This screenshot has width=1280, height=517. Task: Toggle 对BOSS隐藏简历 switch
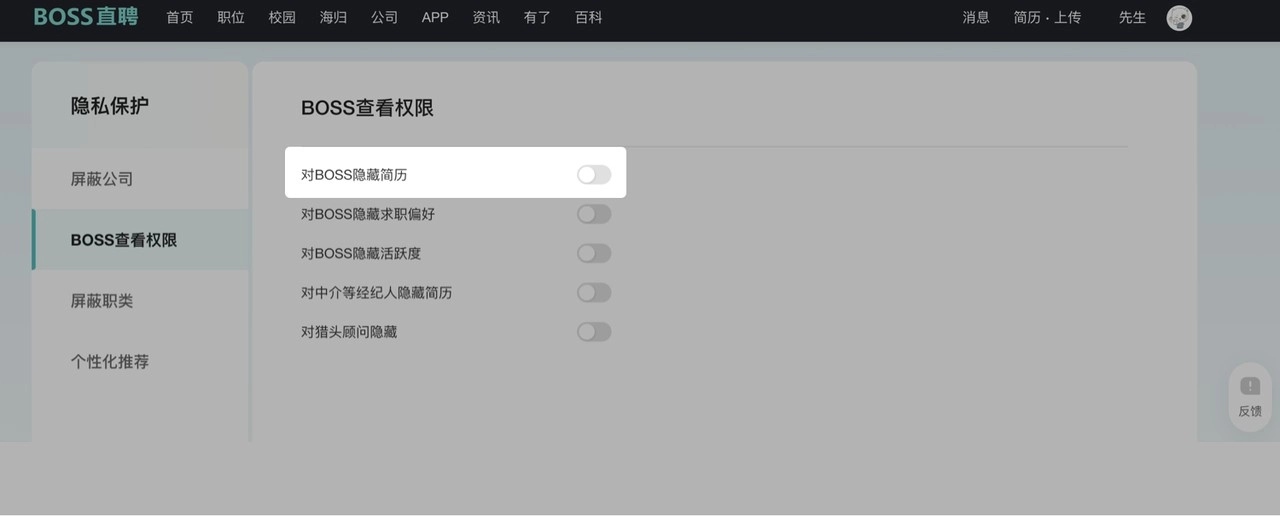594,175
